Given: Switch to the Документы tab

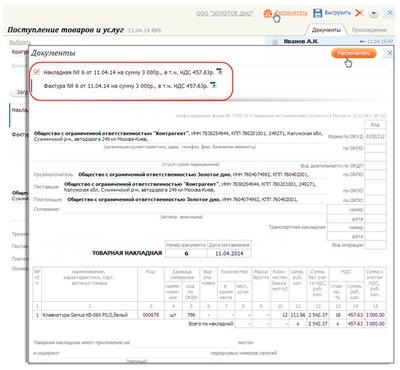Looking at the screenshot, I should (326, 30).
